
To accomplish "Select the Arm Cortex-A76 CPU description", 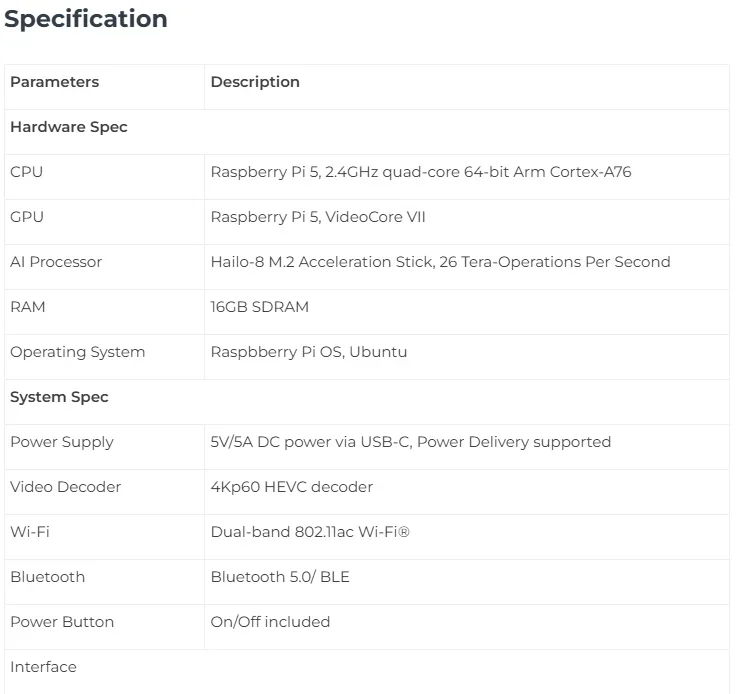I will pyautogui.click(x=420, y=172).
